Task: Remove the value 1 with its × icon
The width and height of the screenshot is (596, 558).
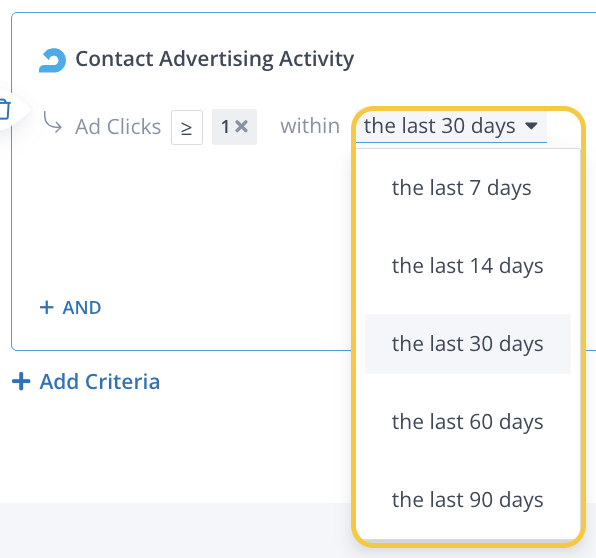Action: coord(241,126)
